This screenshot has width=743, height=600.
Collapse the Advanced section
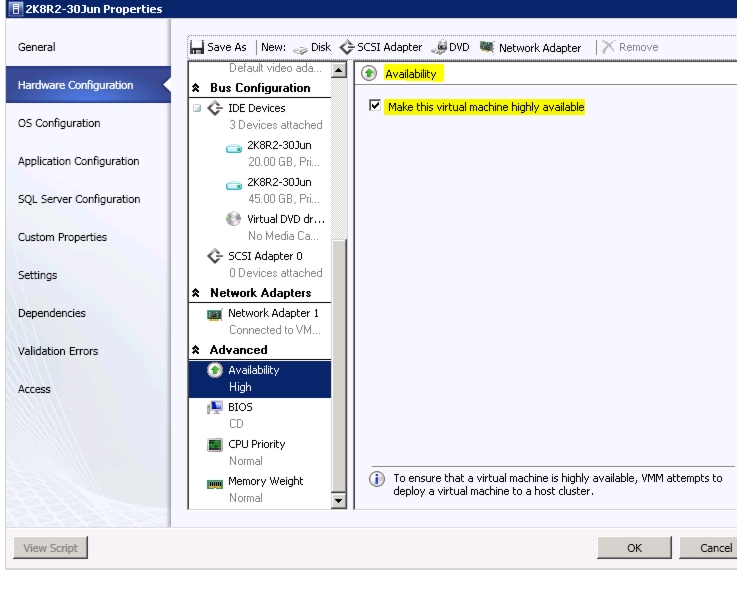(196, 350)
